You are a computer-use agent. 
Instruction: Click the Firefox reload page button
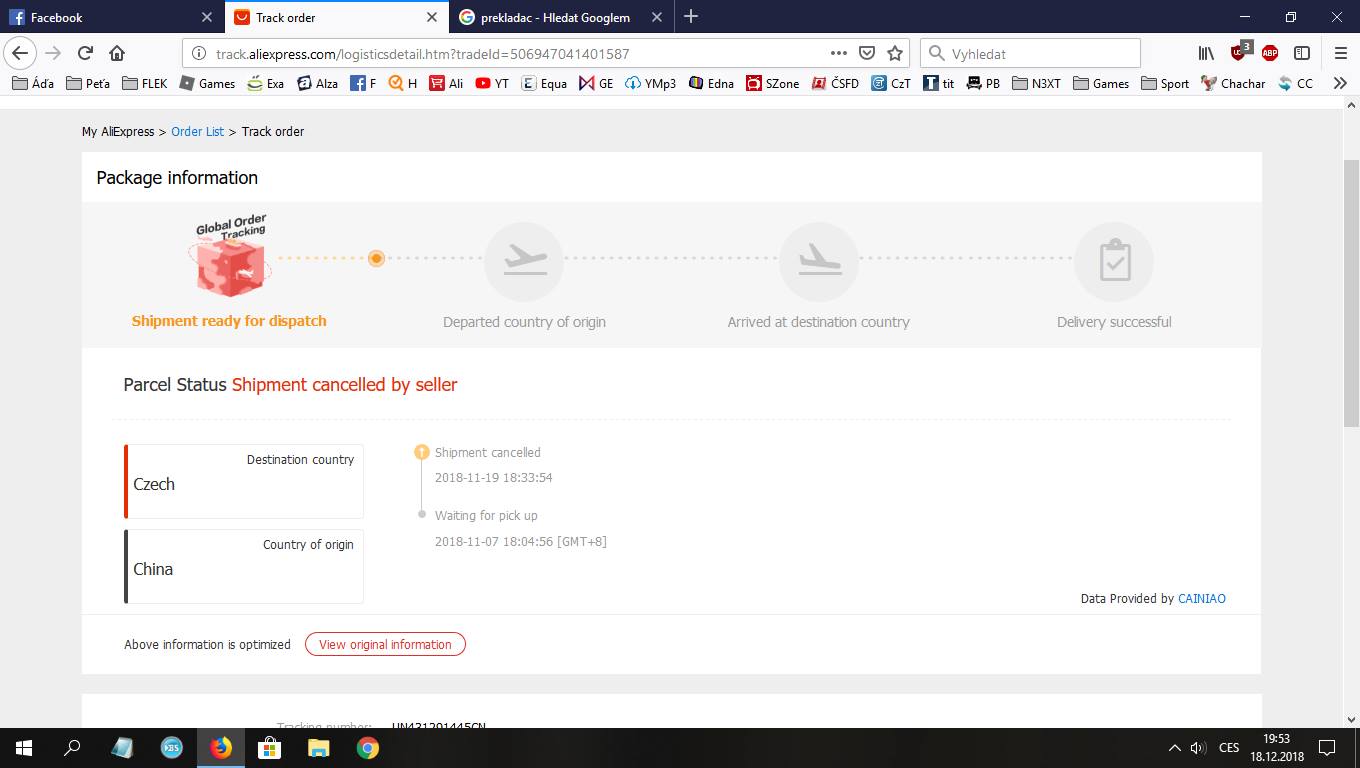click(85, 53)
